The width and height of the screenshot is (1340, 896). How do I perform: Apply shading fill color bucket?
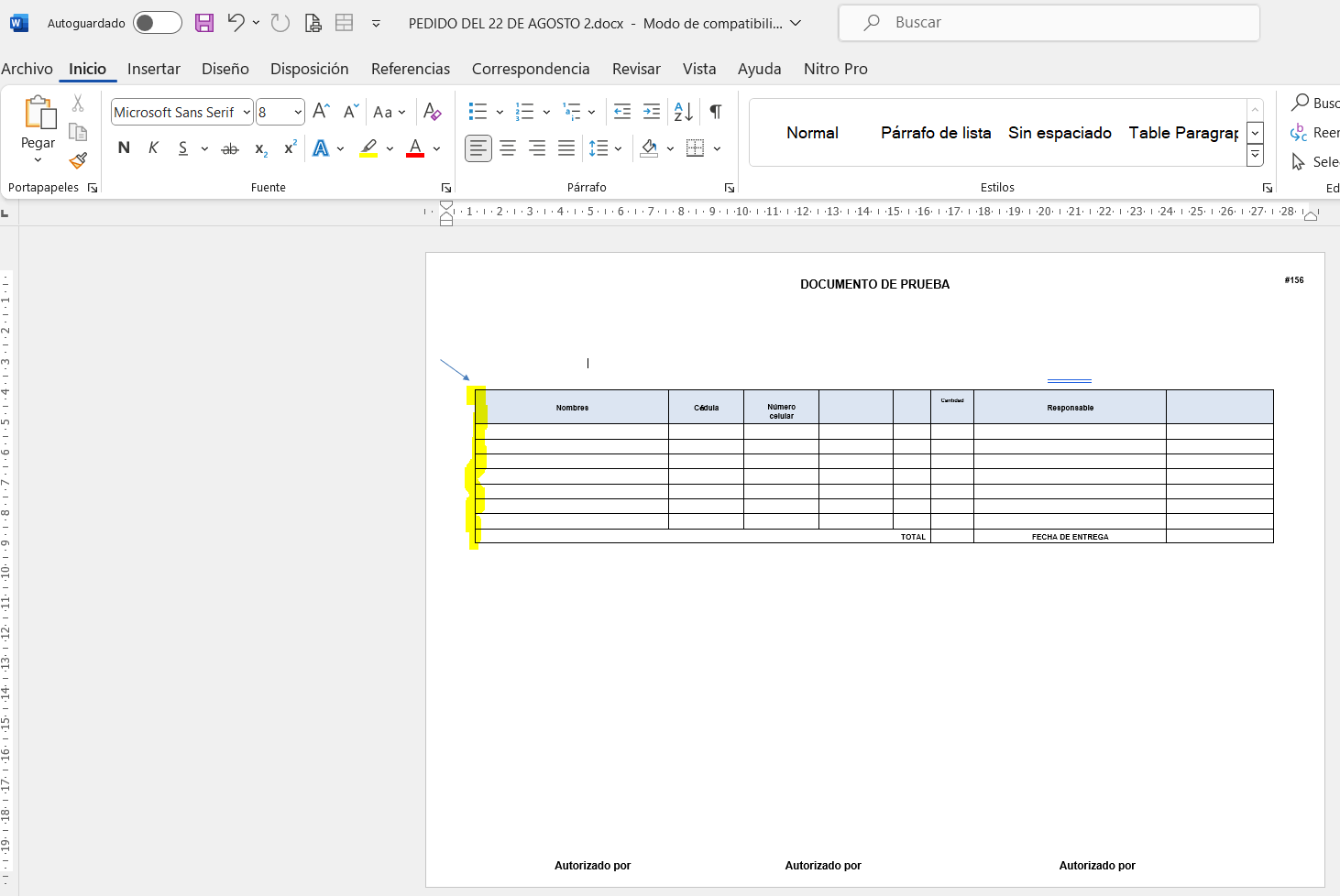coord(650,148)
